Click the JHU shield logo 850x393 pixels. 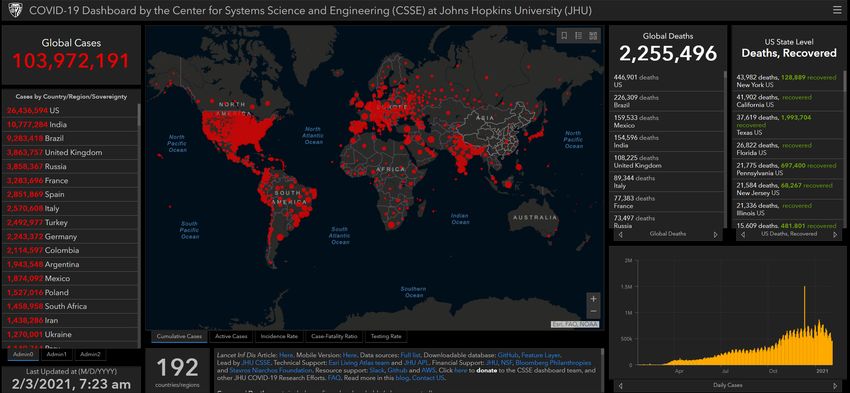(15, 10)
